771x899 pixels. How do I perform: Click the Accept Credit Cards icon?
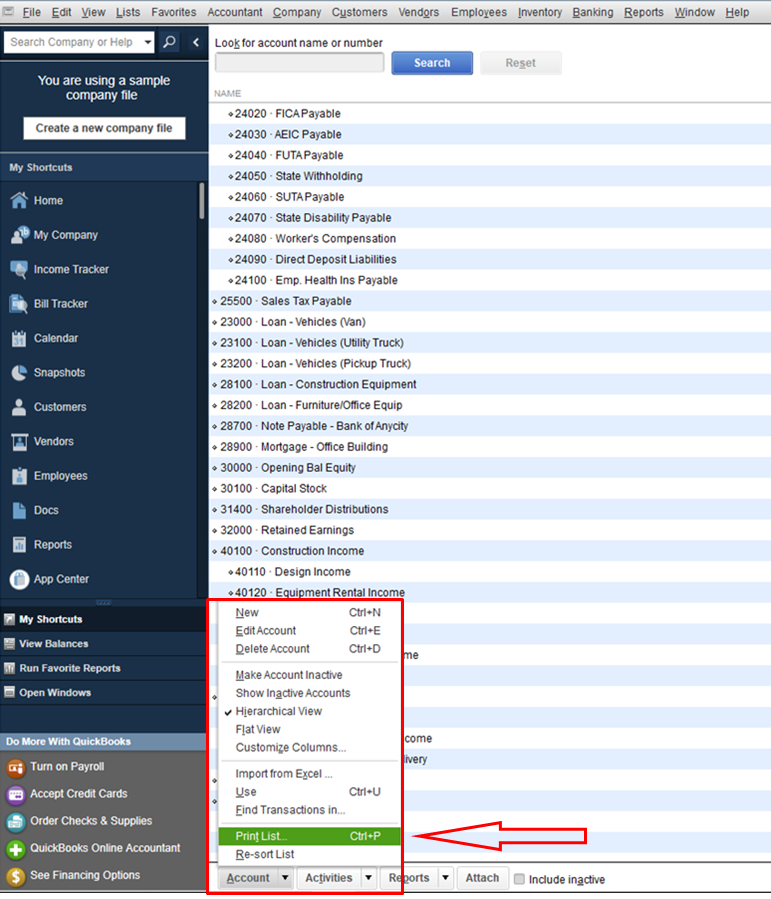(15, 794)
